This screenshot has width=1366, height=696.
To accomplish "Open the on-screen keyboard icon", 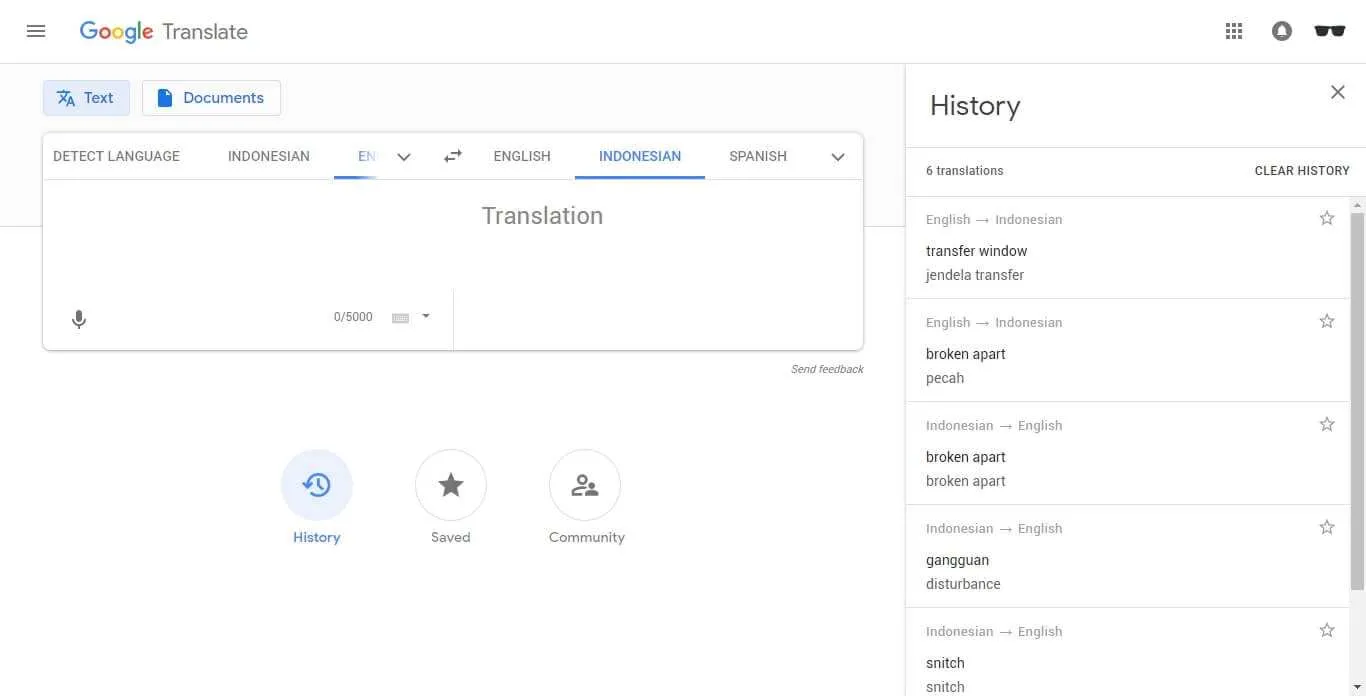I will click(401, 318).
